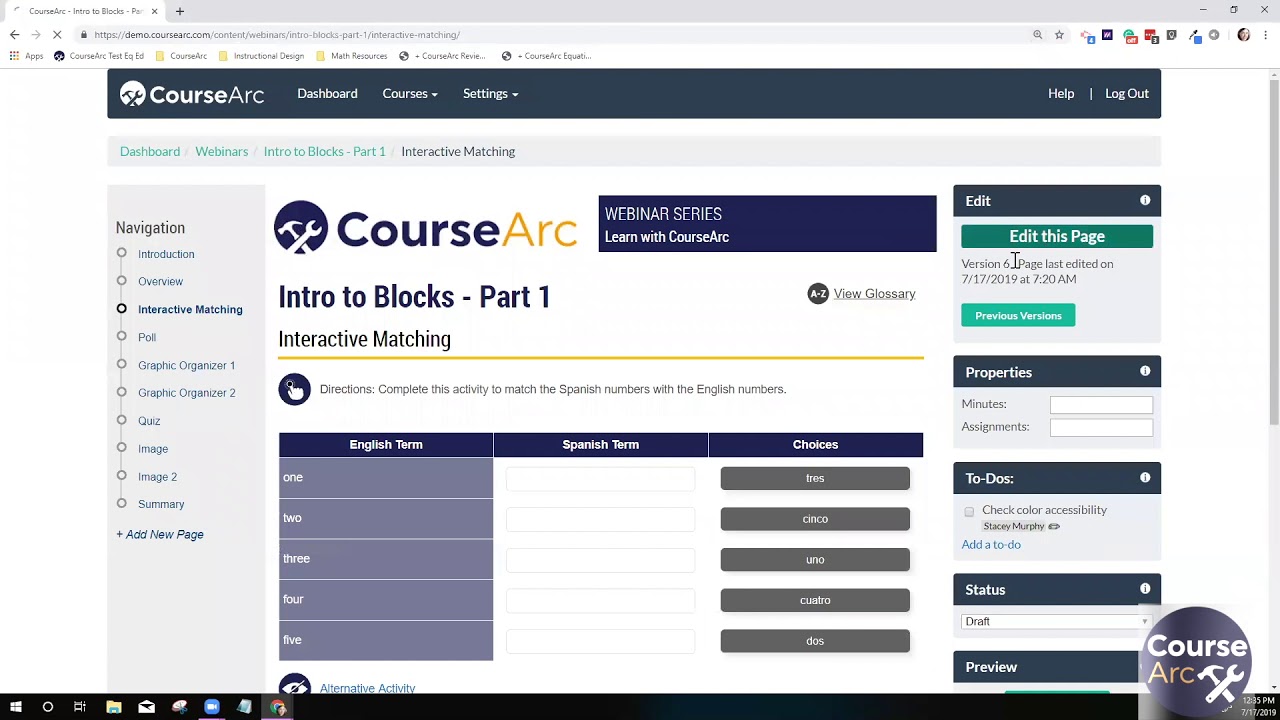Click Help in the top navbar
The height and width of the screenshot is (720, 1280).
tap(1061, 94)
